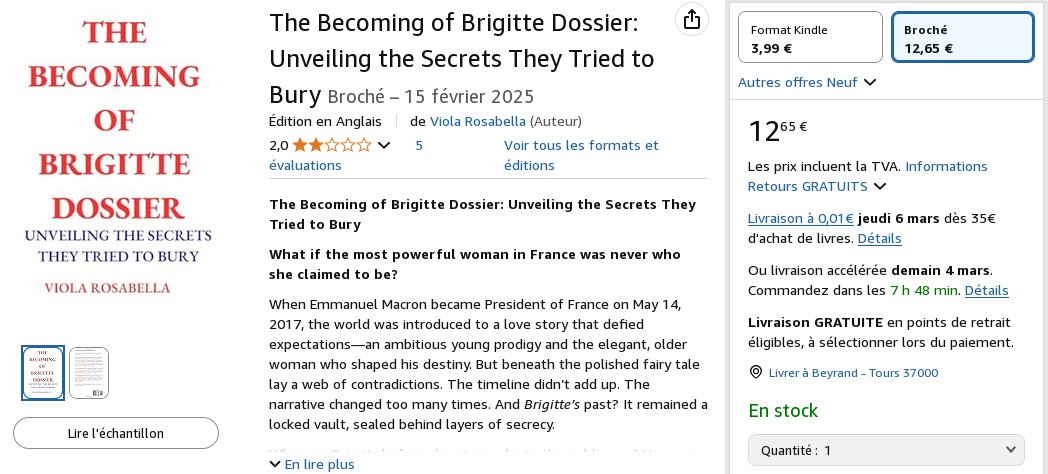Open Livraison à 0,01€ link
The image size is (1048, 474).
801,218
